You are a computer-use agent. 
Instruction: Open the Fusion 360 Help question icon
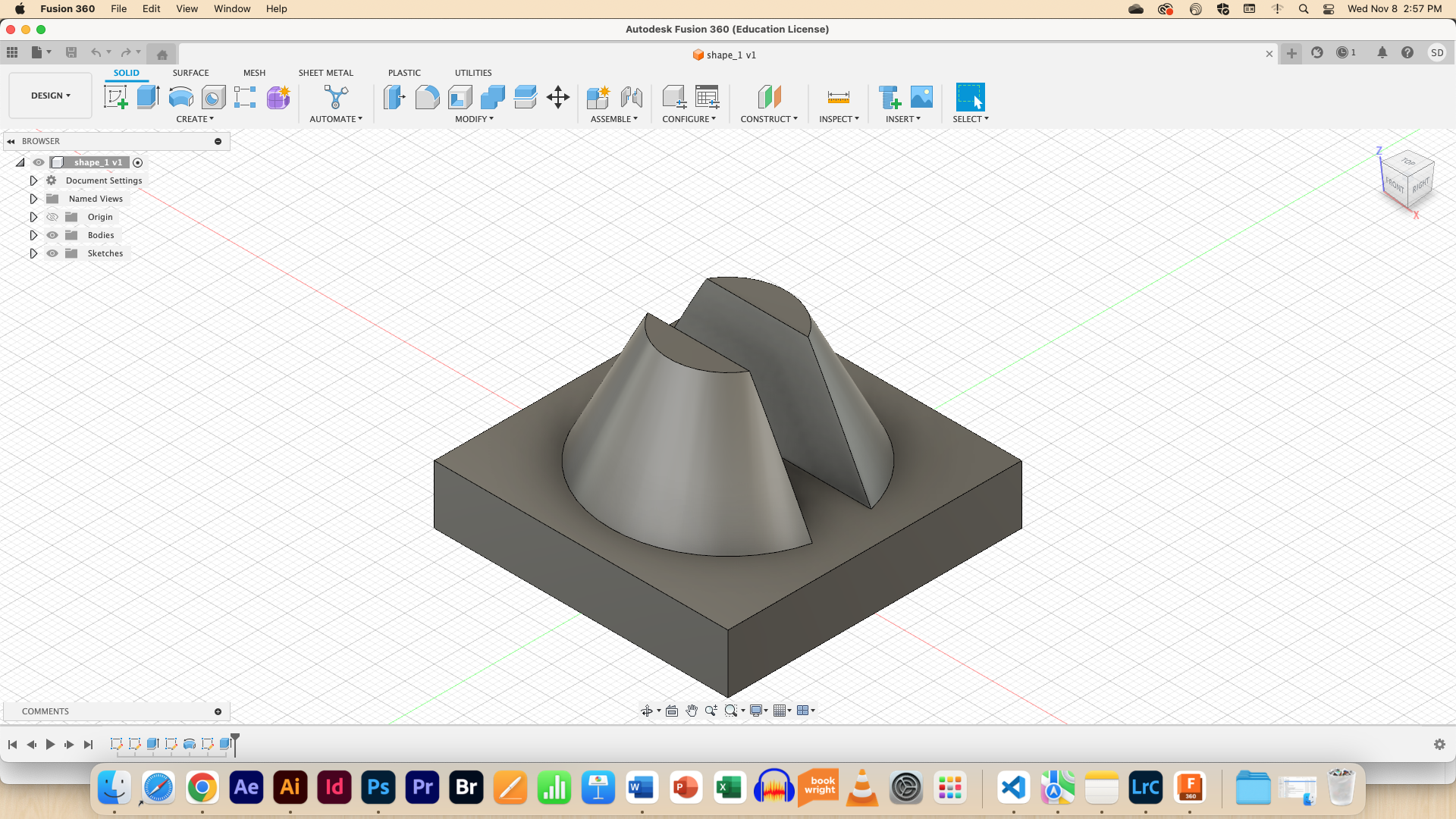tap(1407, 52)
